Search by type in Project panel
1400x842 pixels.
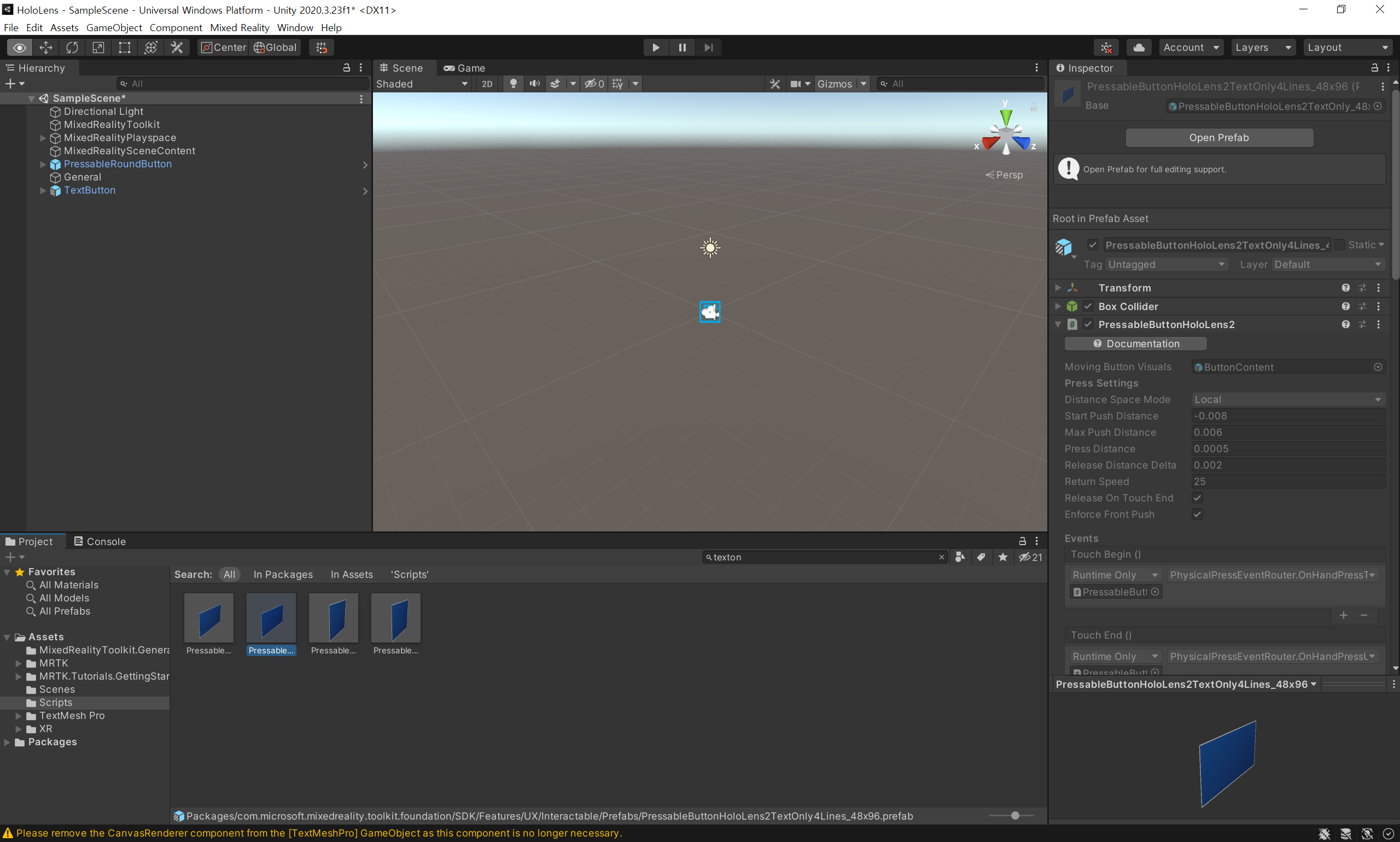[960, 557]
